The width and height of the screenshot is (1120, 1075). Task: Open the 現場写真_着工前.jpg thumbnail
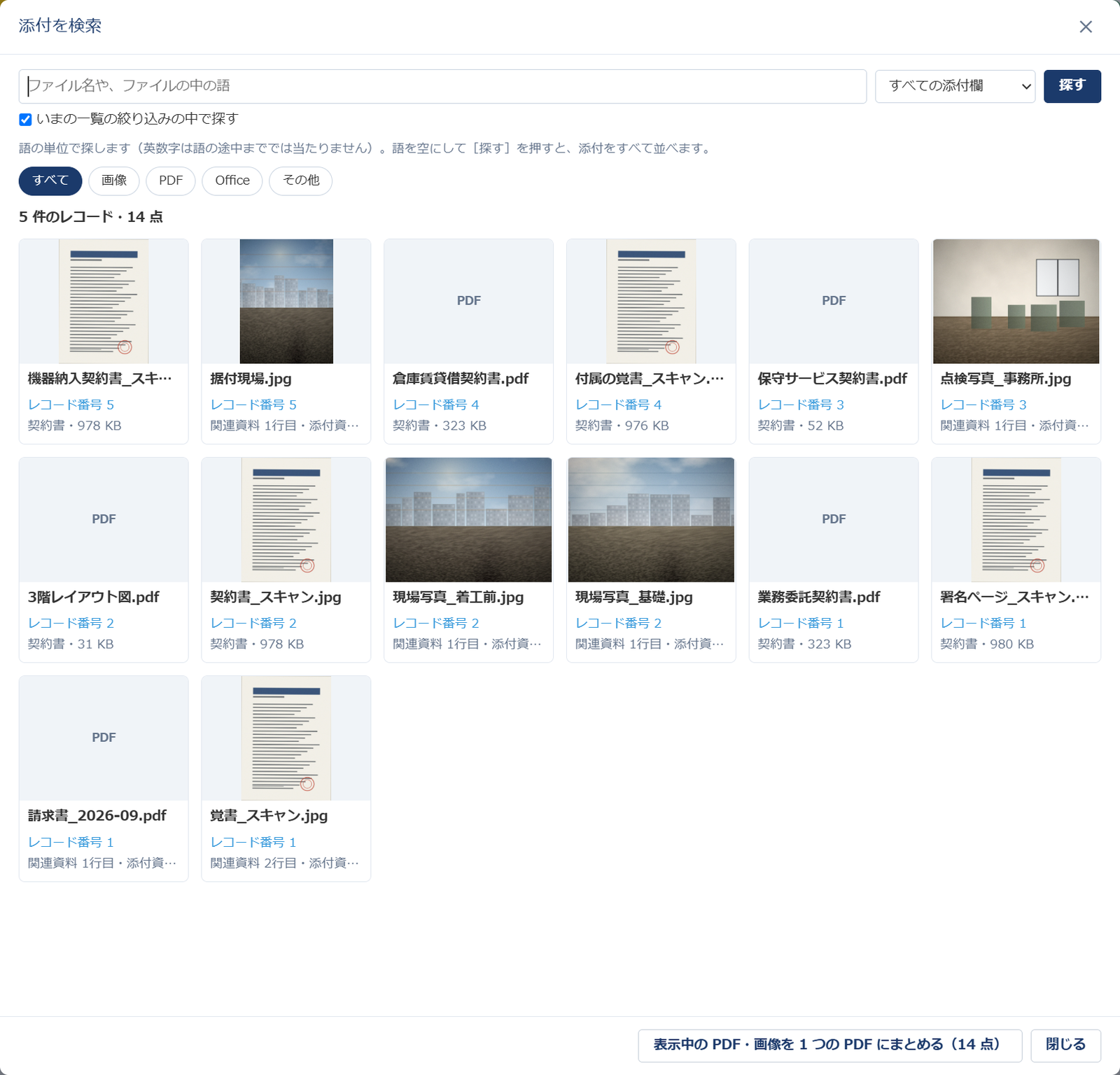[469, 519]
